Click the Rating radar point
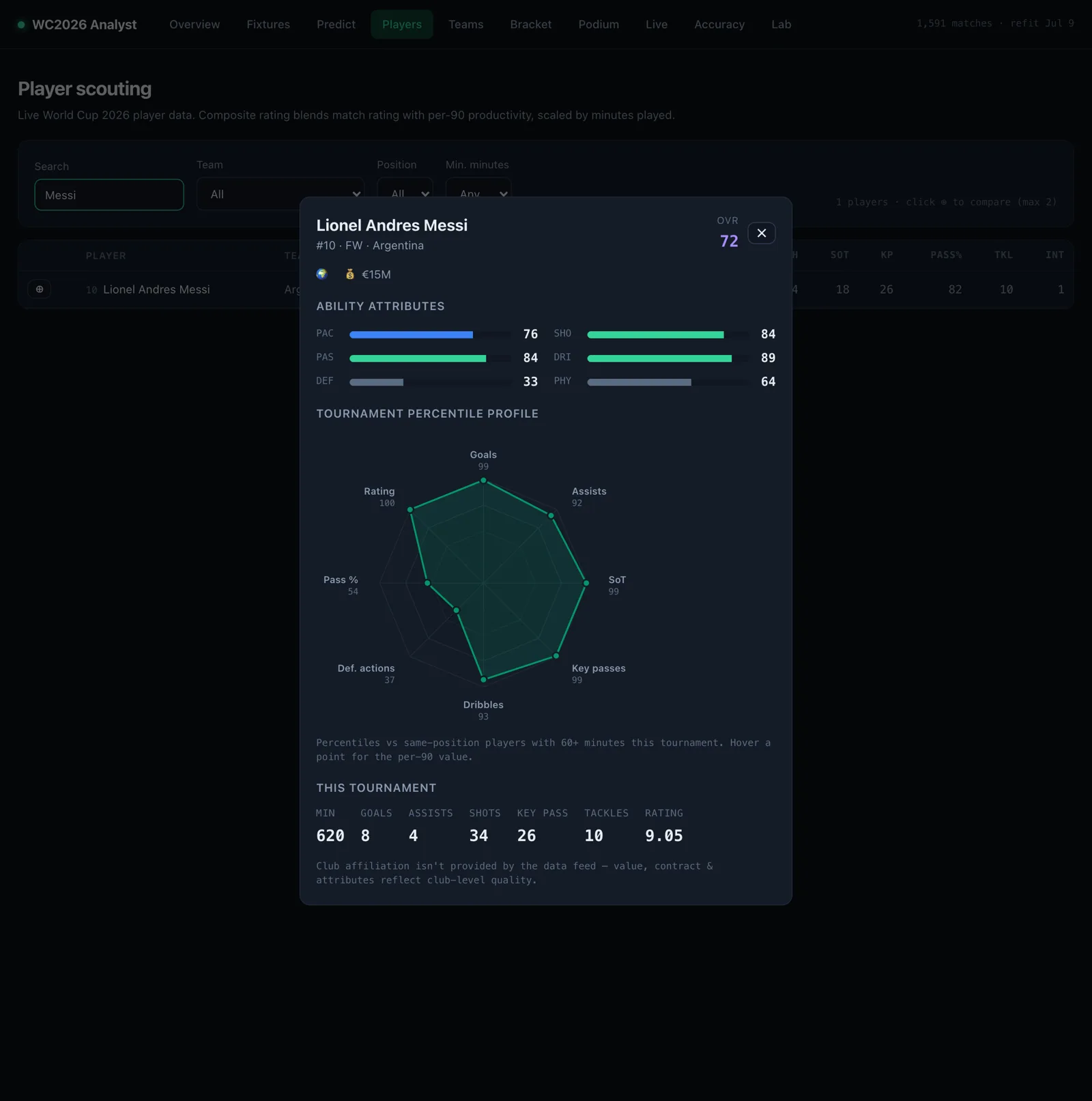 tap(410, 510)
